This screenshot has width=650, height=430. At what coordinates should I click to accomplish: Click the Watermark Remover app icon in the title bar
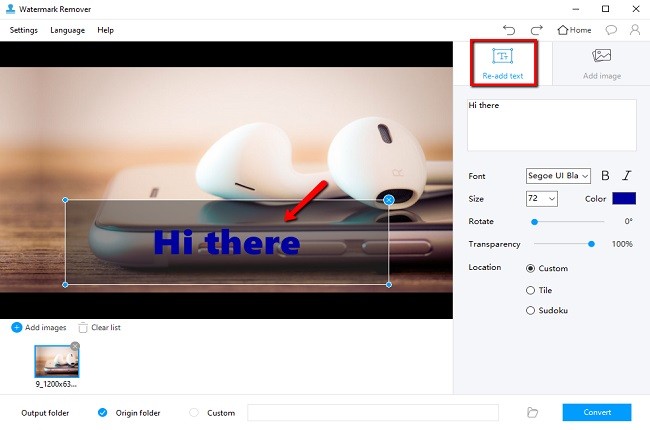pos(10,9)
